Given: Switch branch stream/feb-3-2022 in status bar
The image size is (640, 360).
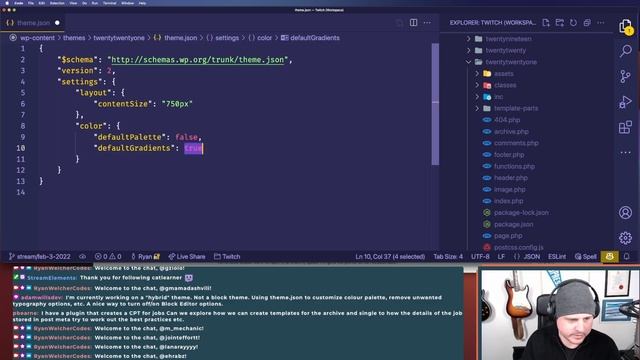Looking at the screenshot, I should pos(40,257).
